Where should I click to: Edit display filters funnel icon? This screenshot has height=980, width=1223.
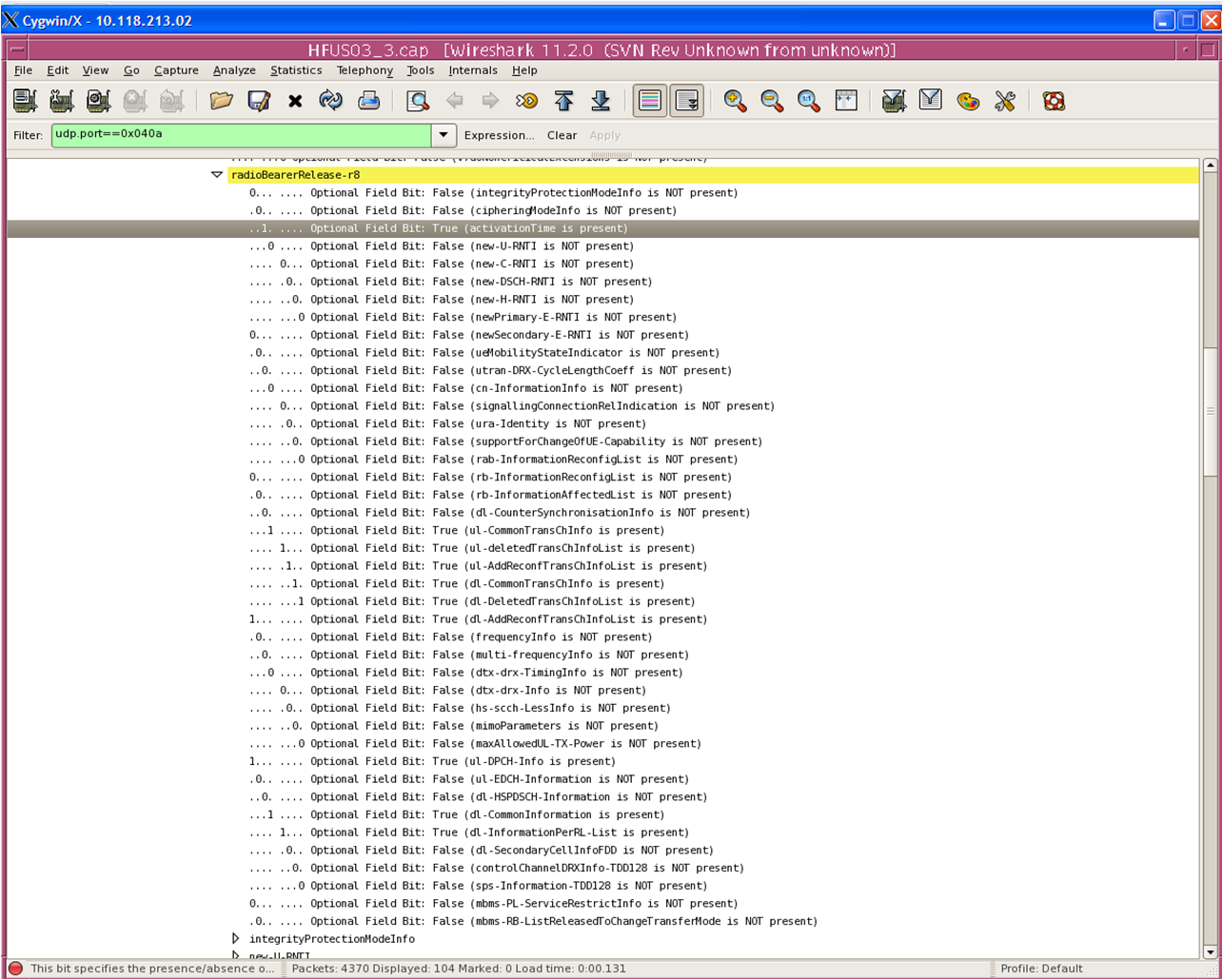930,101
